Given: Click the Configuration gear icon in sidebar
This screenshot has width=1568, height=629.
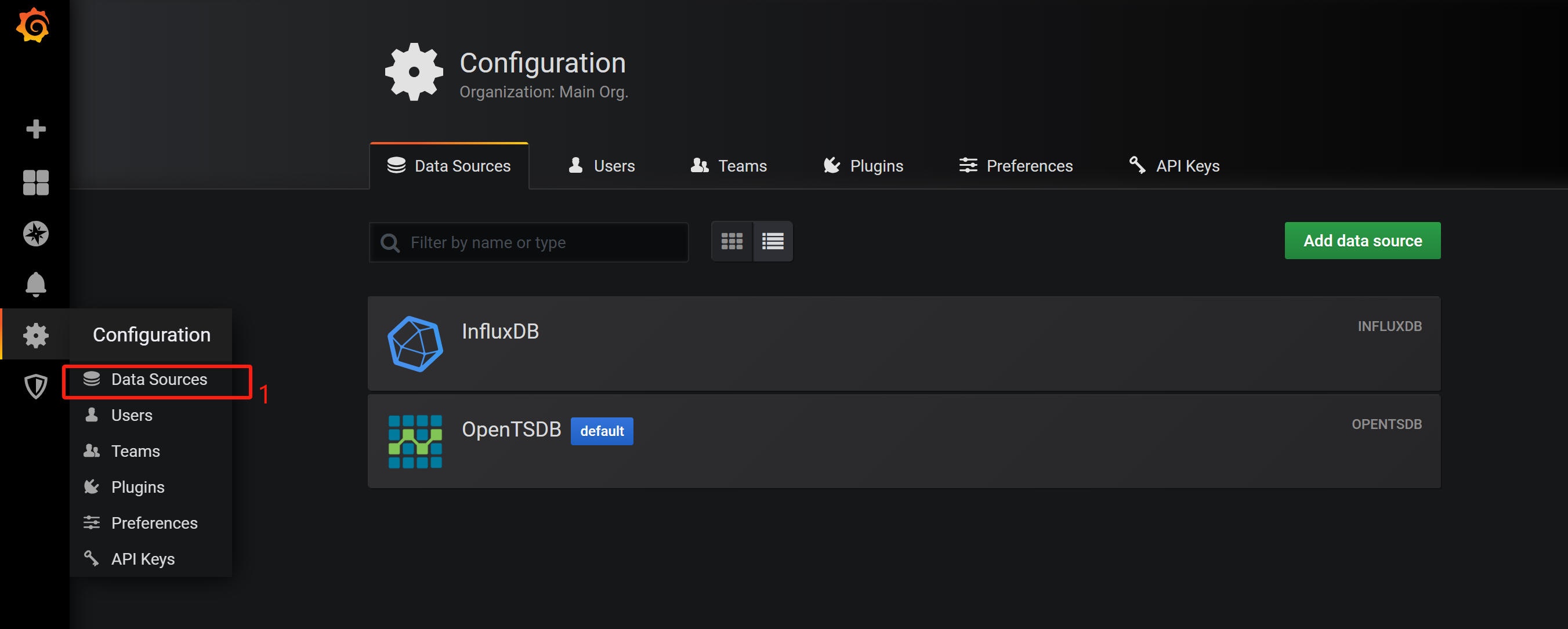Looking at the screenshot, I should coord(35,335).
